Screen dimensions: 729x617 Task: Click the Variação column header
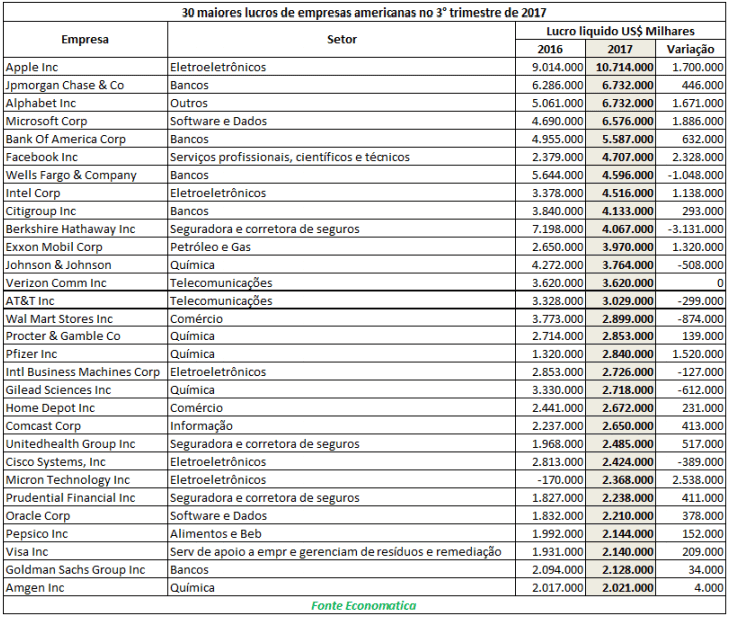click(x=690, y=49)
